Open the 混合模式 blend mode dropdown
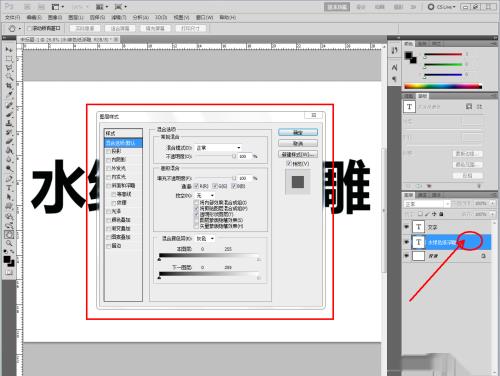The width and height of the screenshot is (500, 376). coord(218,147)
